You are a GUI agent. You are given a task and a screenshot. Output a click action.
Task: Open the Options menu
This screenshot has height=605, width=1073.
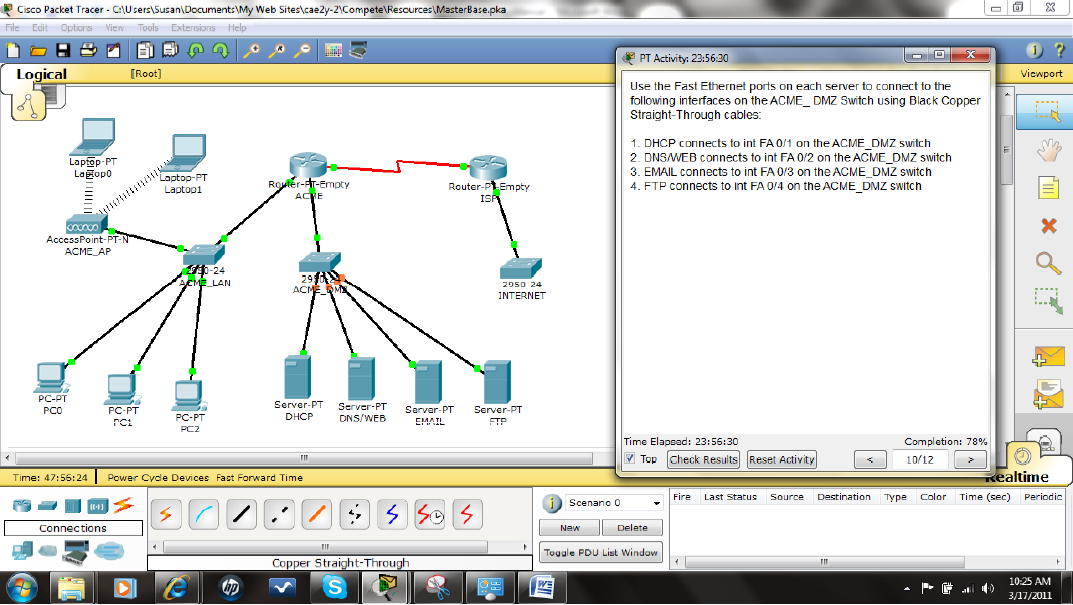pyautogui.click(x=76, y=27)
